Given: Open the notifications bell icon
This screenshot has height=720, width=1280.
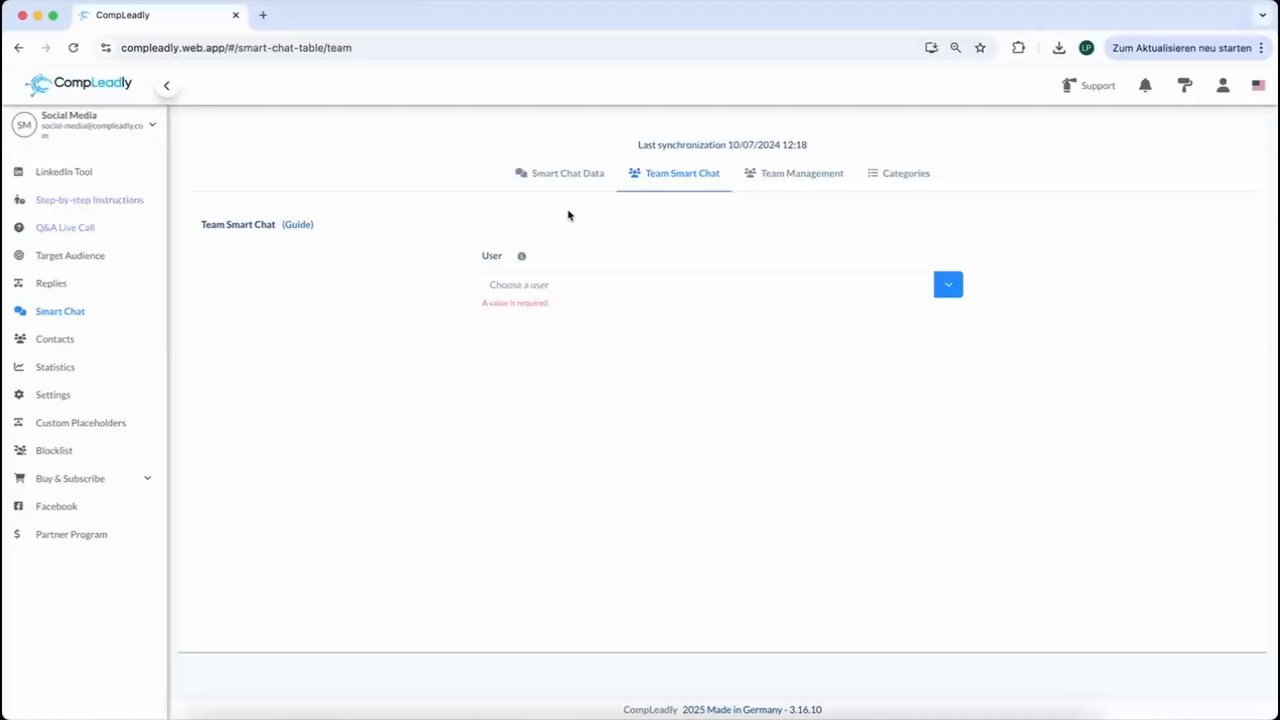Looking at the screenshot, I should [x=1145, y=86].
